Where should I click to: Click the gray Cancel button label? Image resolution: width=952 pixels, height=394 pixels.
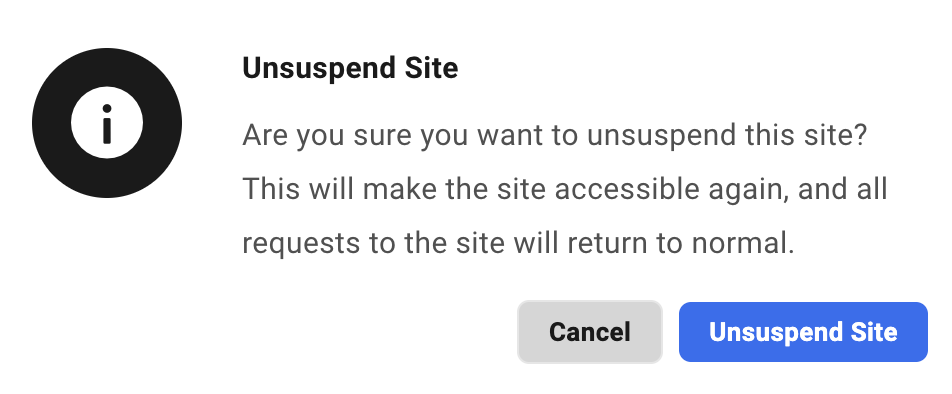[x=590, y=332]
